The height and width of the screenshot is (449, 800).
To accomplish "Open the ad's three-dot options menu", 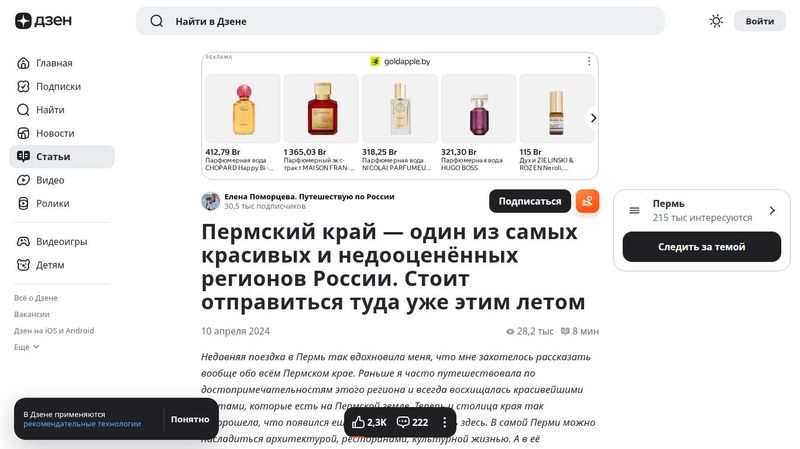I will coord(589,61).
